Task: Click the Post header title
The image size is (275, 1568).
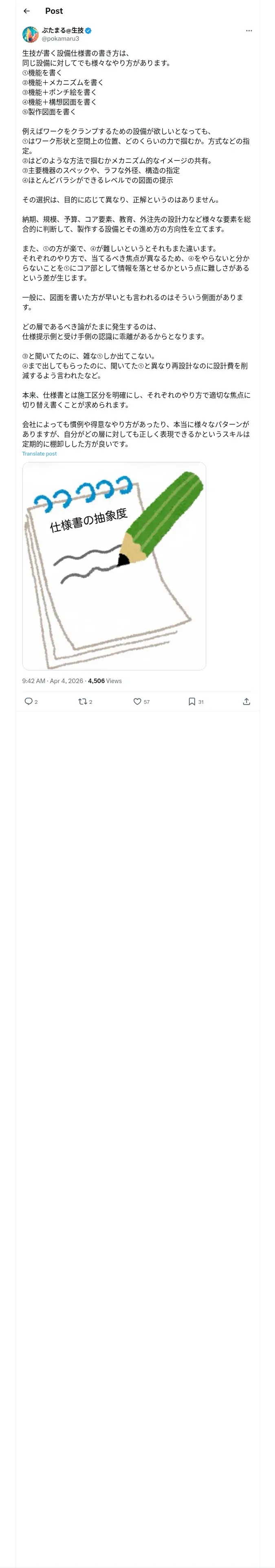Action: (x=54, y=11)
